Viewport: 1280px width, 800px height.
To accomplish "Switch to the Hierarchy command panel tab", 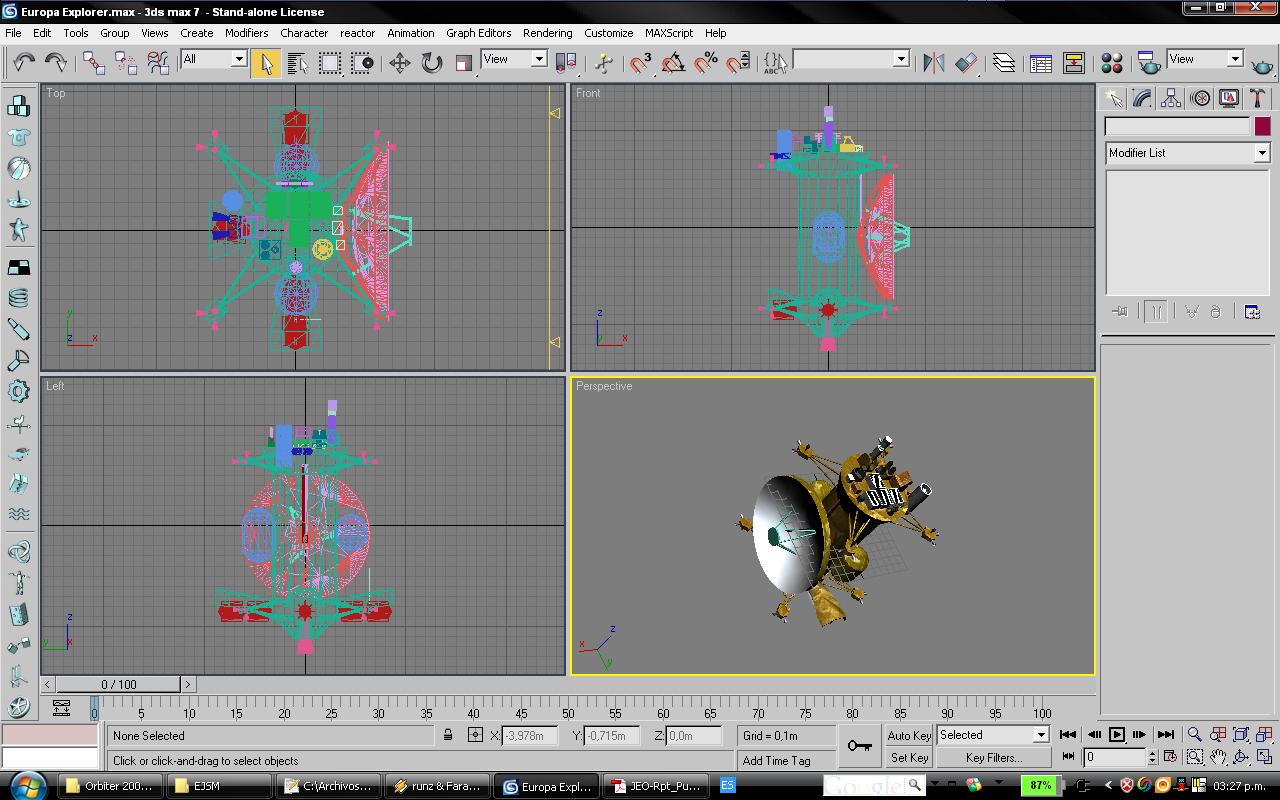I will 1171,98.
